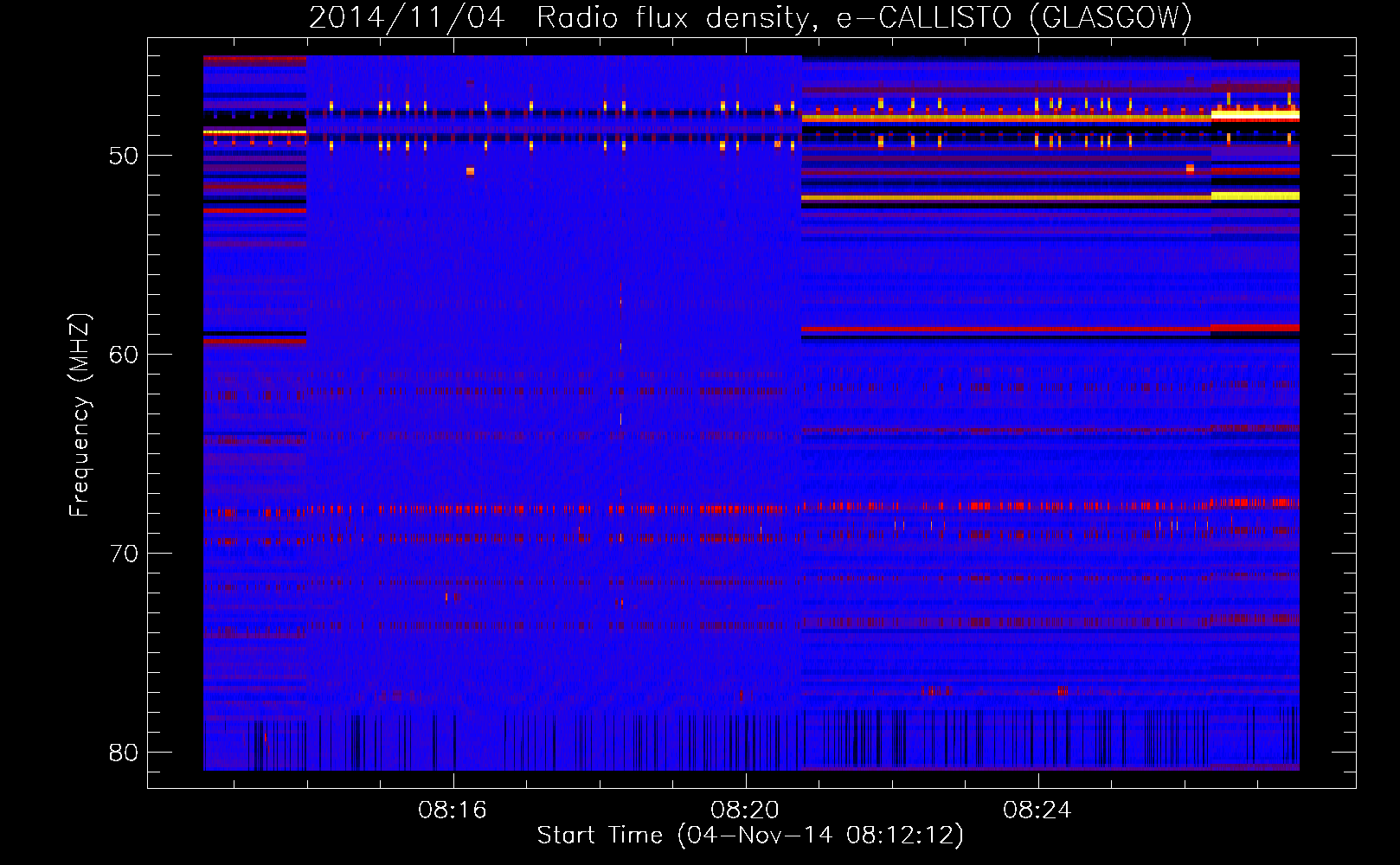
Task: Click the 08:16 time tick label
Action: tap(453, 811)
